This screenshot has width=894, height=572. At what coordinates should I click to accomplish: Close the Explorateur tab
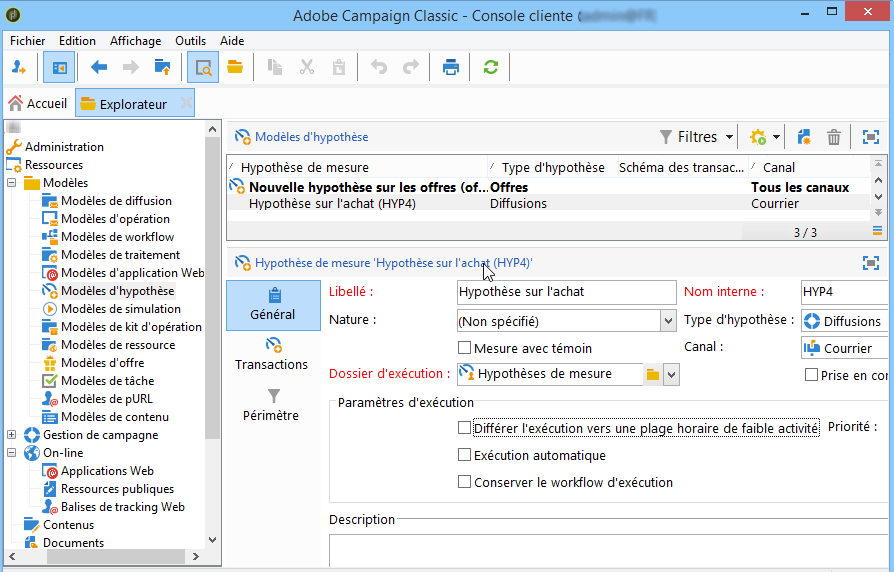(x=186, y=103)
